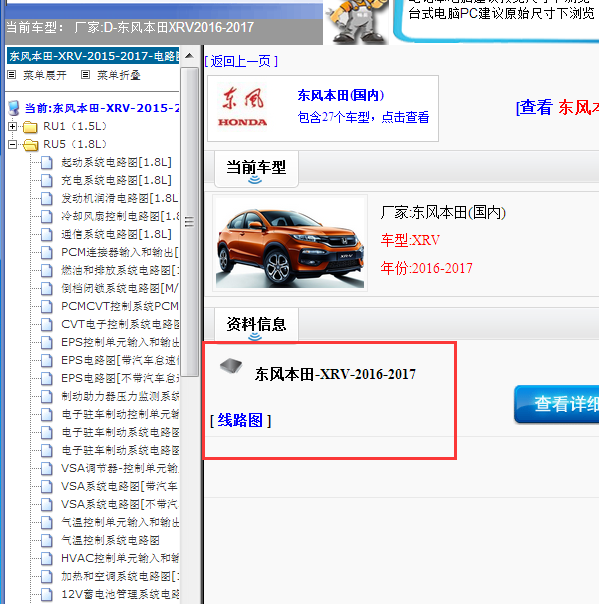
Task: Open 电子驻车制动控制单元 tree item
Action: tap(120, 414)
